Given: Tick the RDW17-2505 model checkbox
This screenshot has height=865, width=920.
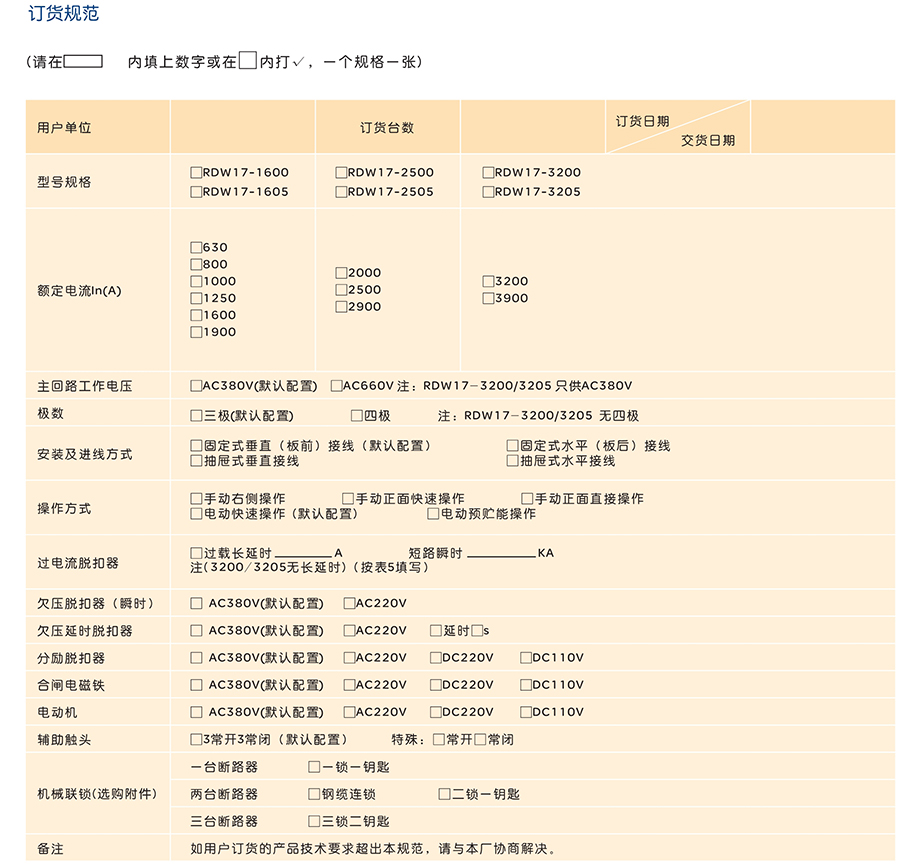Looking at the screenshot, I should pyautogui.click(x=341, y=192).
